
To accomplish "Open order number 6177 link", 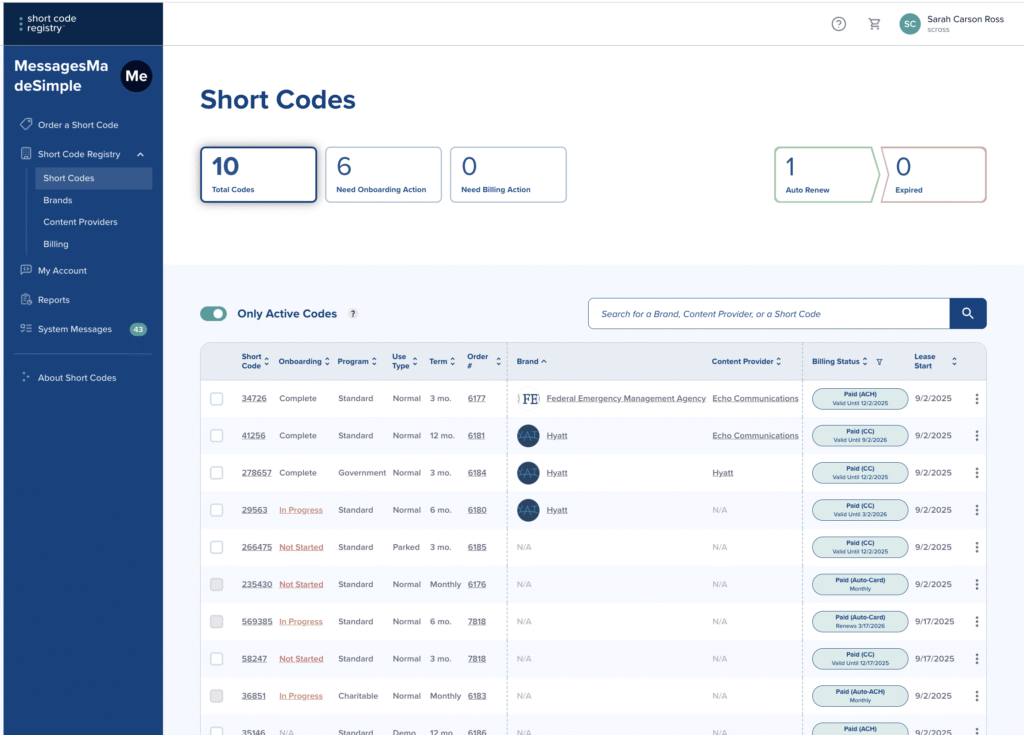I will [x=476, y=399].
